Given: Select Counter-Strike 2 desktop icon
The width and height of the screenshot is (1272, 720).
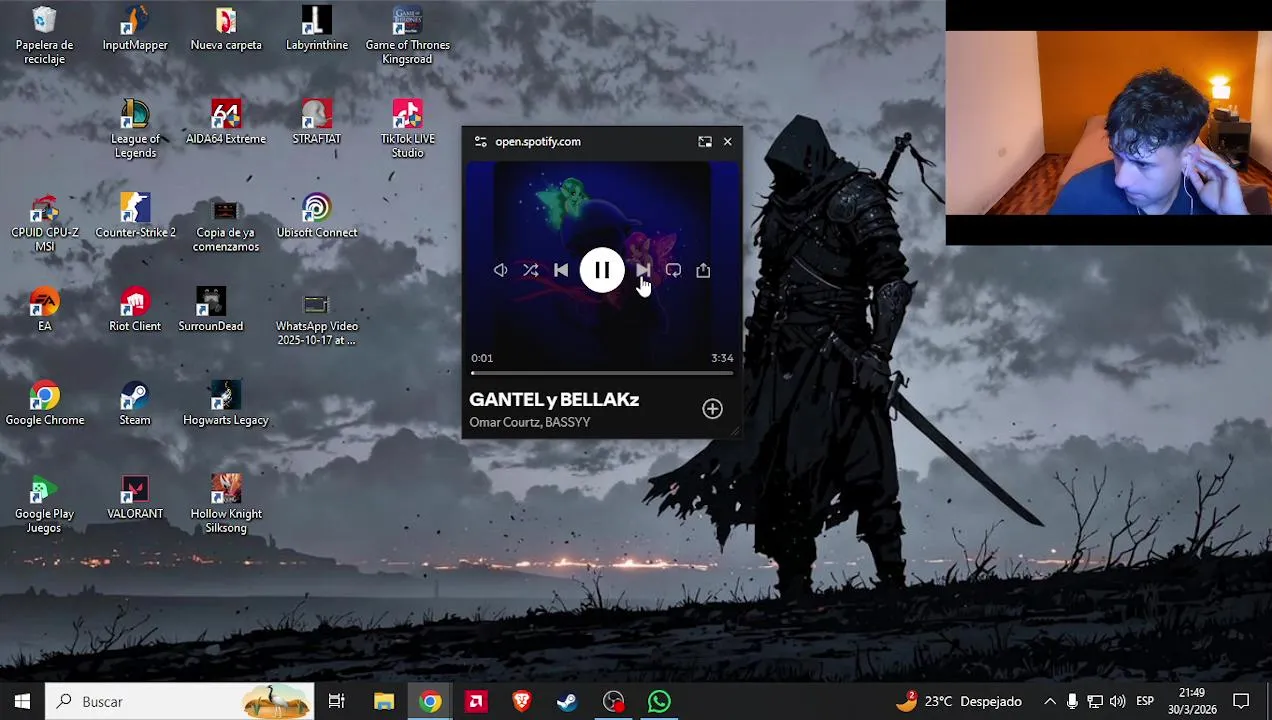Looking at the screenshot, I should [x=135, y=216].
